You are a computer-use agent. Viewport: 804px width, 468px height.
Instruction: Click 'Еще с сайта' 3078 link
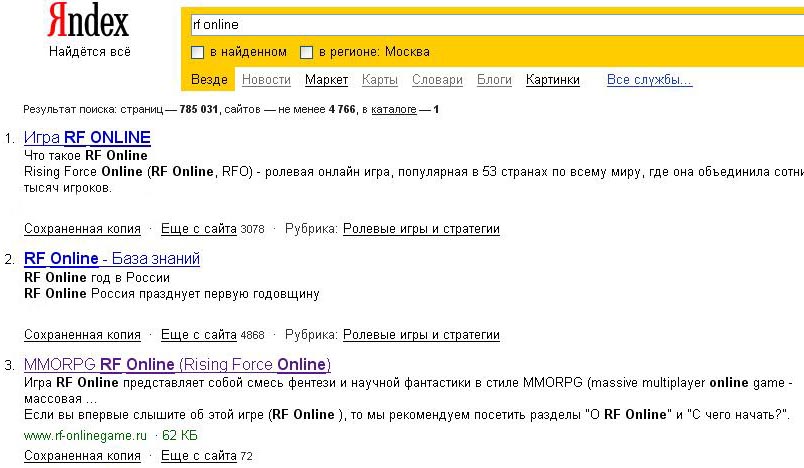tap(198, 229)
